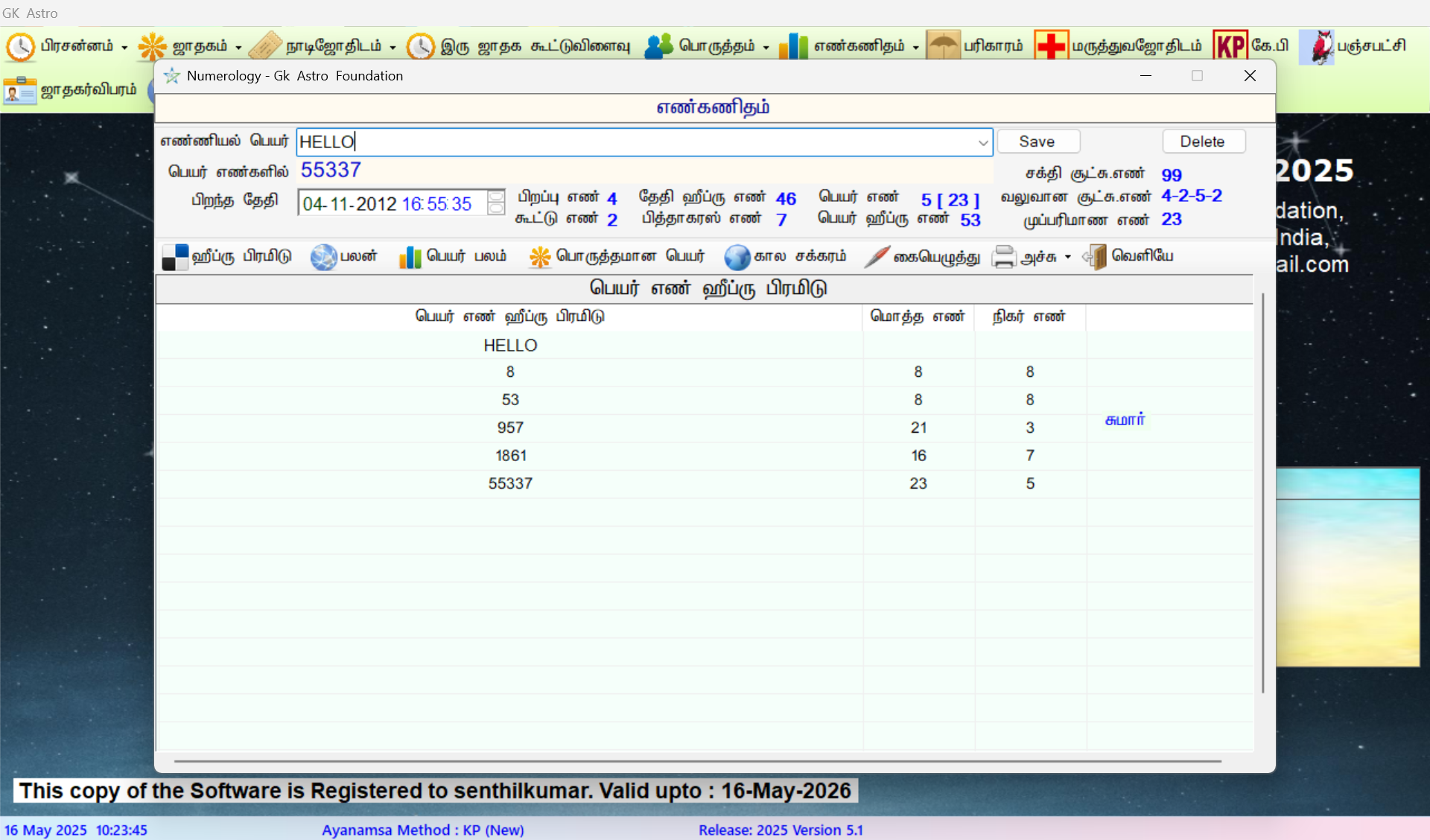
Task: Click the KP கே.பி icon
Action: coord(1230,46)
